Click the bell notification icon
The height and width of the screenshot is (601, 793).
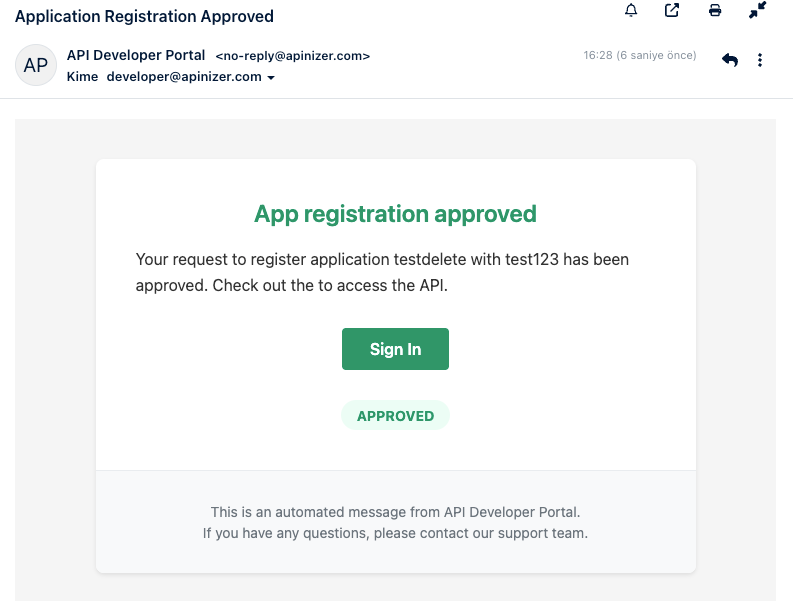631,11
